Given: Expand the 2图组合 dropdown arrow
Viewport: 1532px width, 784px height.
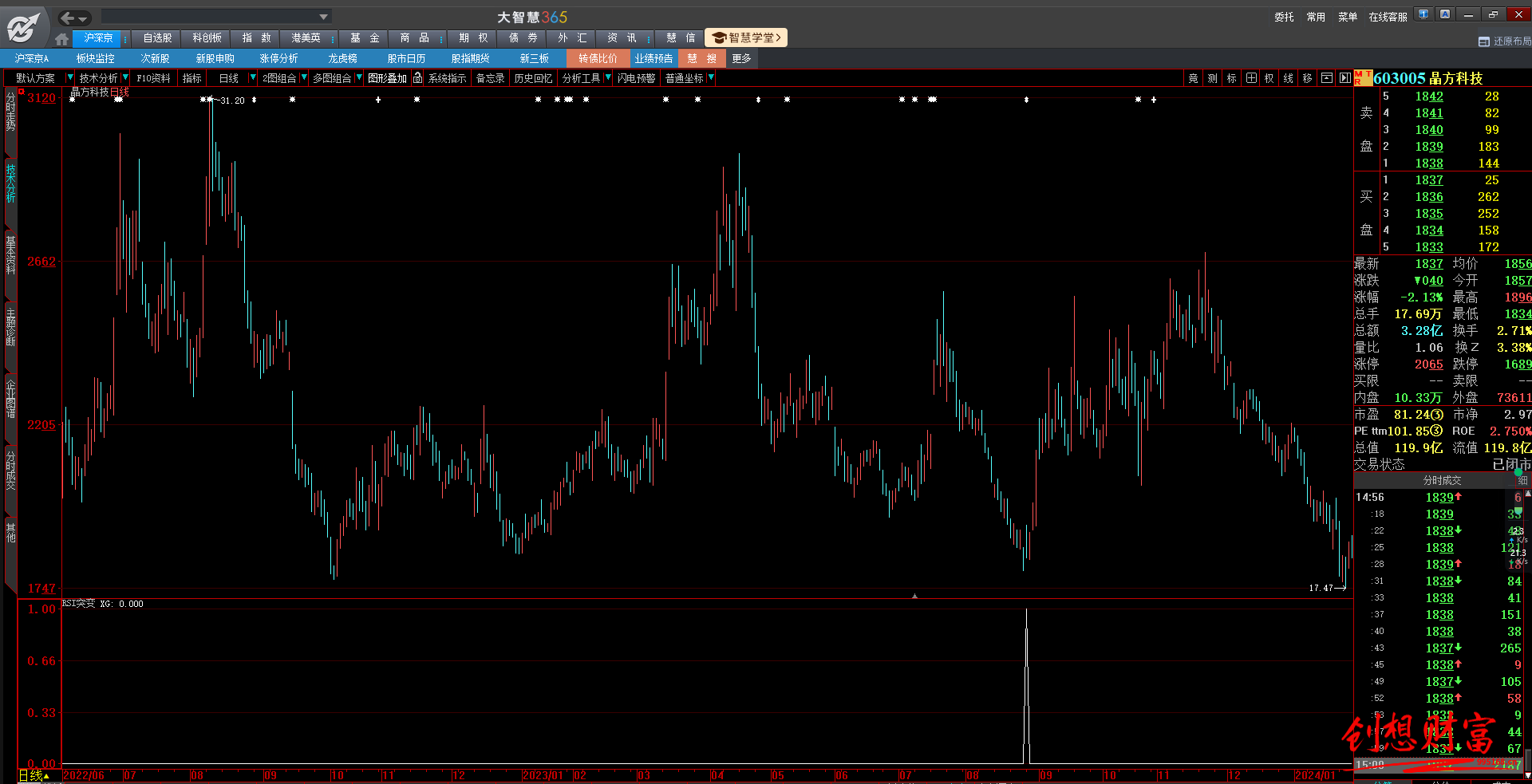Looking at the screenshot, I should coord(304,77).
